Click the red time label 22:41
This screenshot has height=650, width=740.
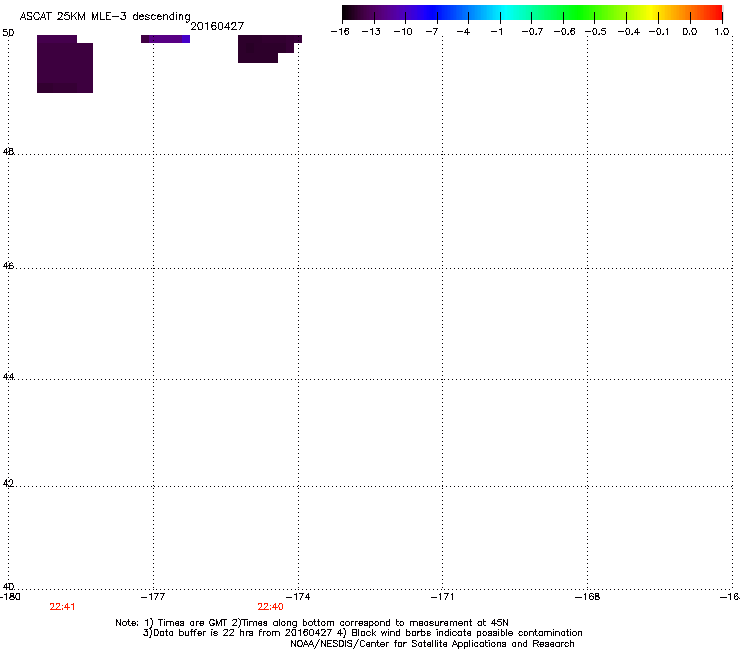point(62,607)
